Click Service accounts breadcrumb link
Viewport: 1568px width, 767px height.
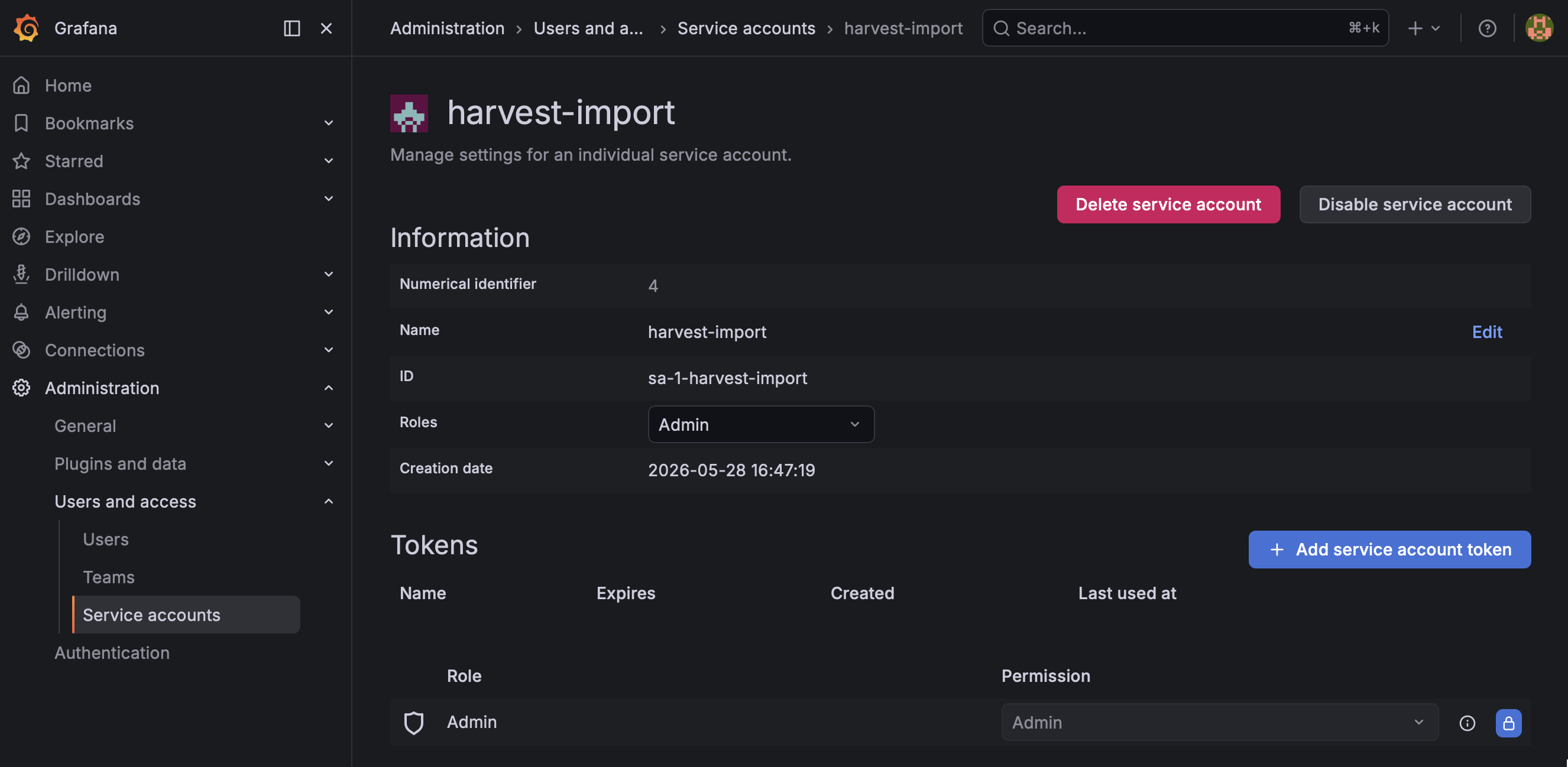(746, 28)
